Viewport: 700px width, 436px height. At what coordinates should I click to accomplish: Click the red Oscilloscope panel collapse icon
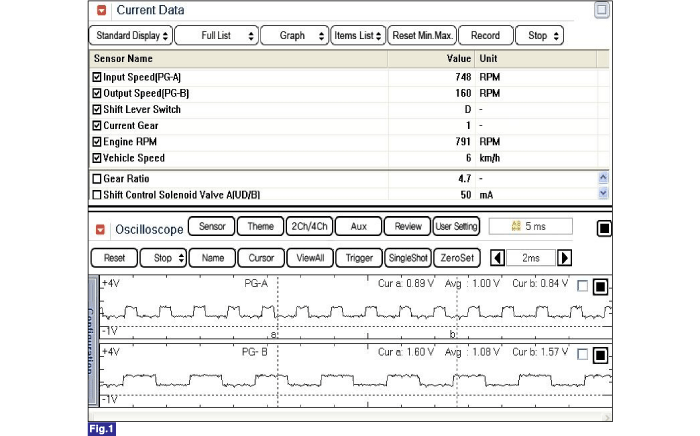(101, 229)
